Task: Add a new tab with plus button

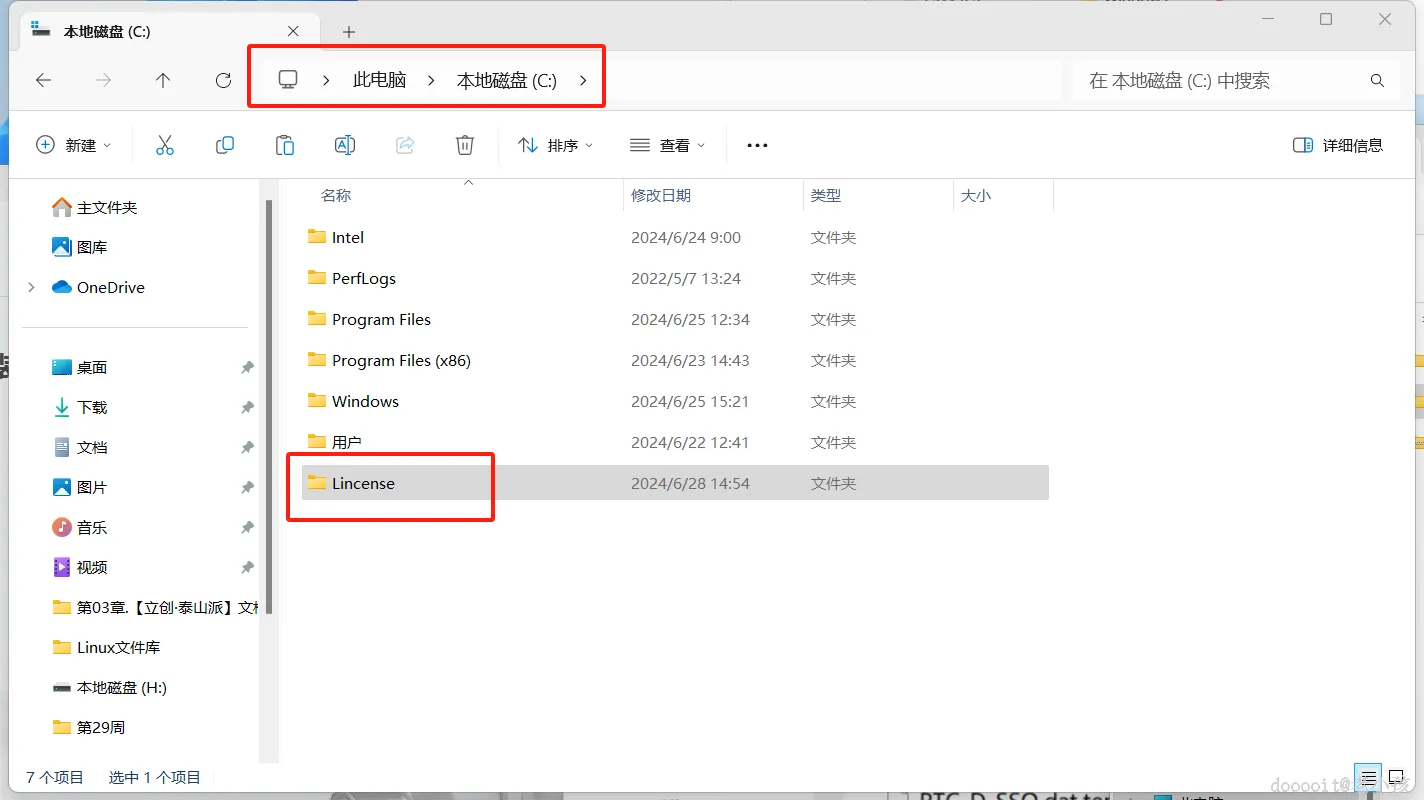Action: 349,32
